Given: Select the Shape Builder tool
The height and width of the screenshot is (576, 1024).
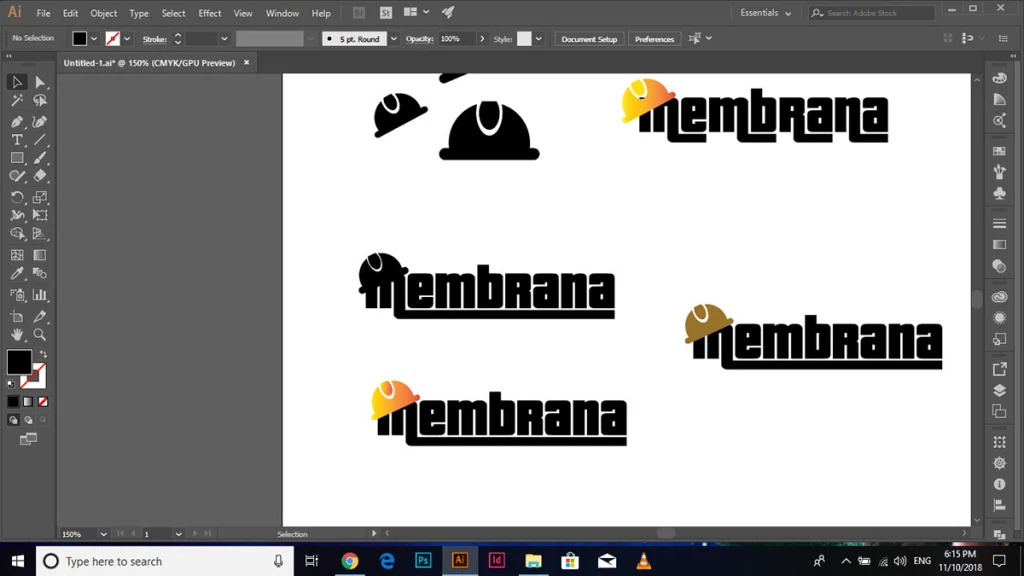Looking at the screenshot, I should coord(17,234).
